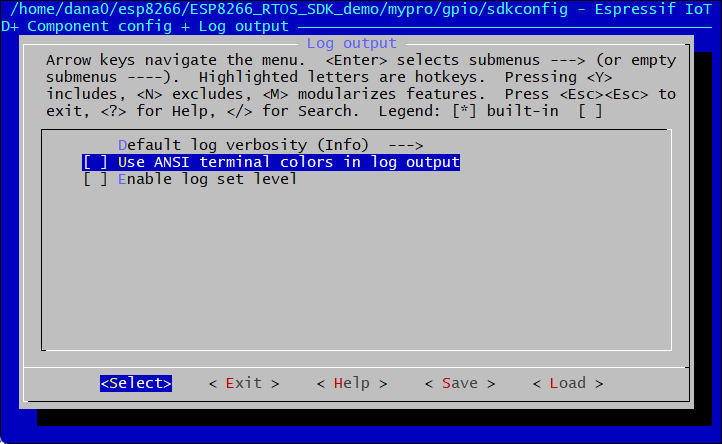The height and width of the screenshot is (444, 722).
Task: Click the Exit button
Action: [x=244, y=383]
